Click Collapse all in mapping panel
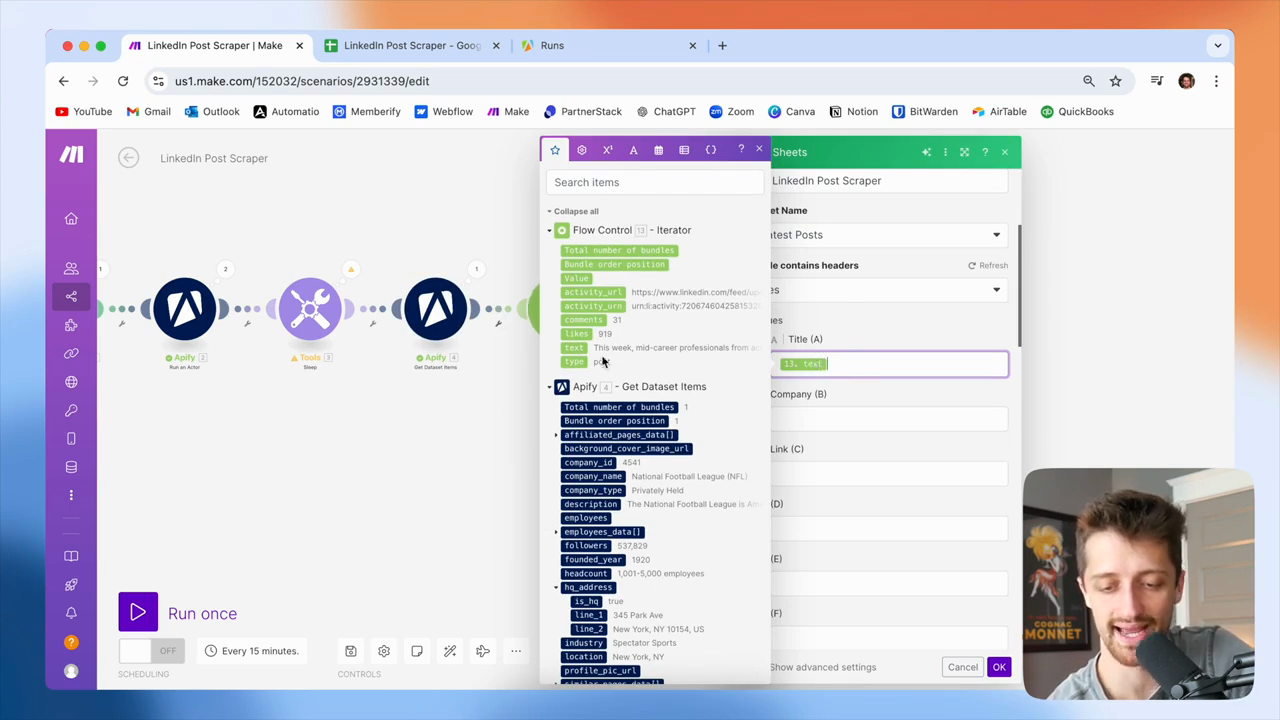1280x720 pixels. point(576,211)
